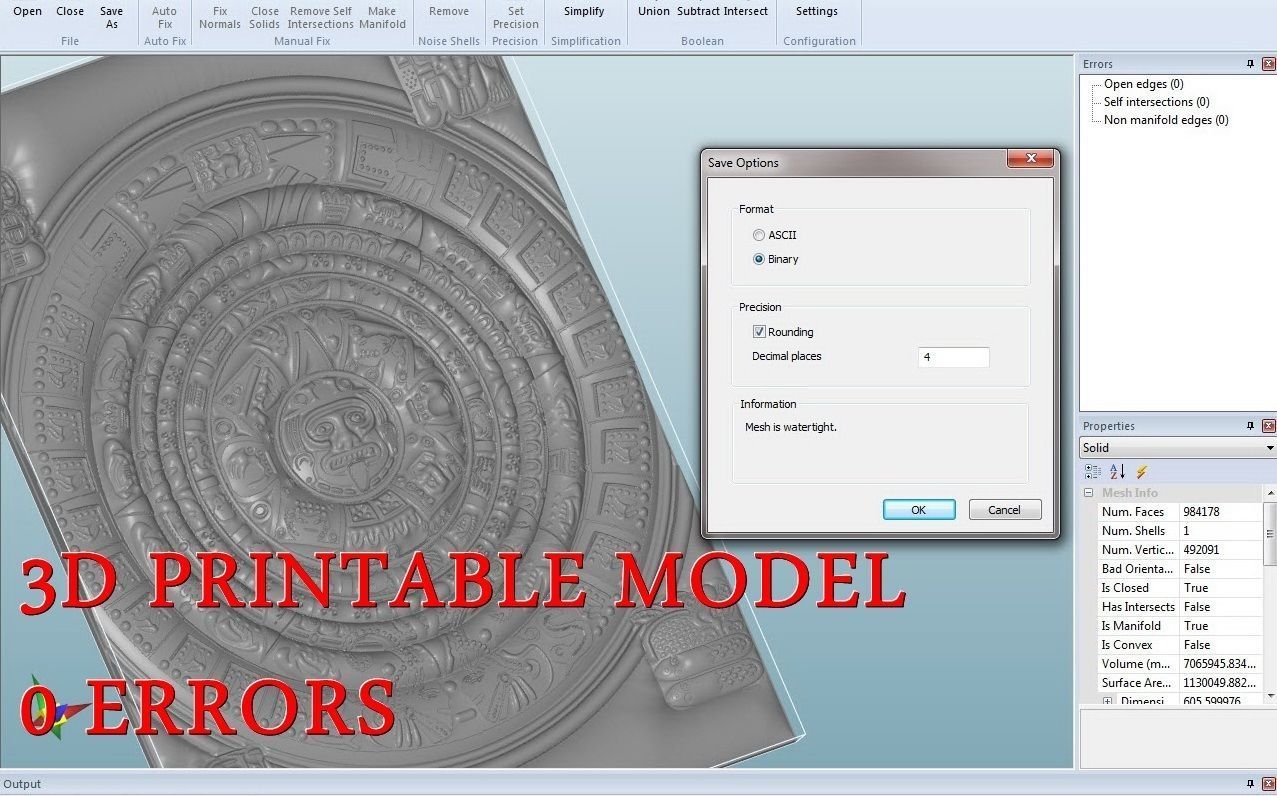Close the Properties panel
This screenshot has width=1277, height=796.
[x=1268, y=426]
